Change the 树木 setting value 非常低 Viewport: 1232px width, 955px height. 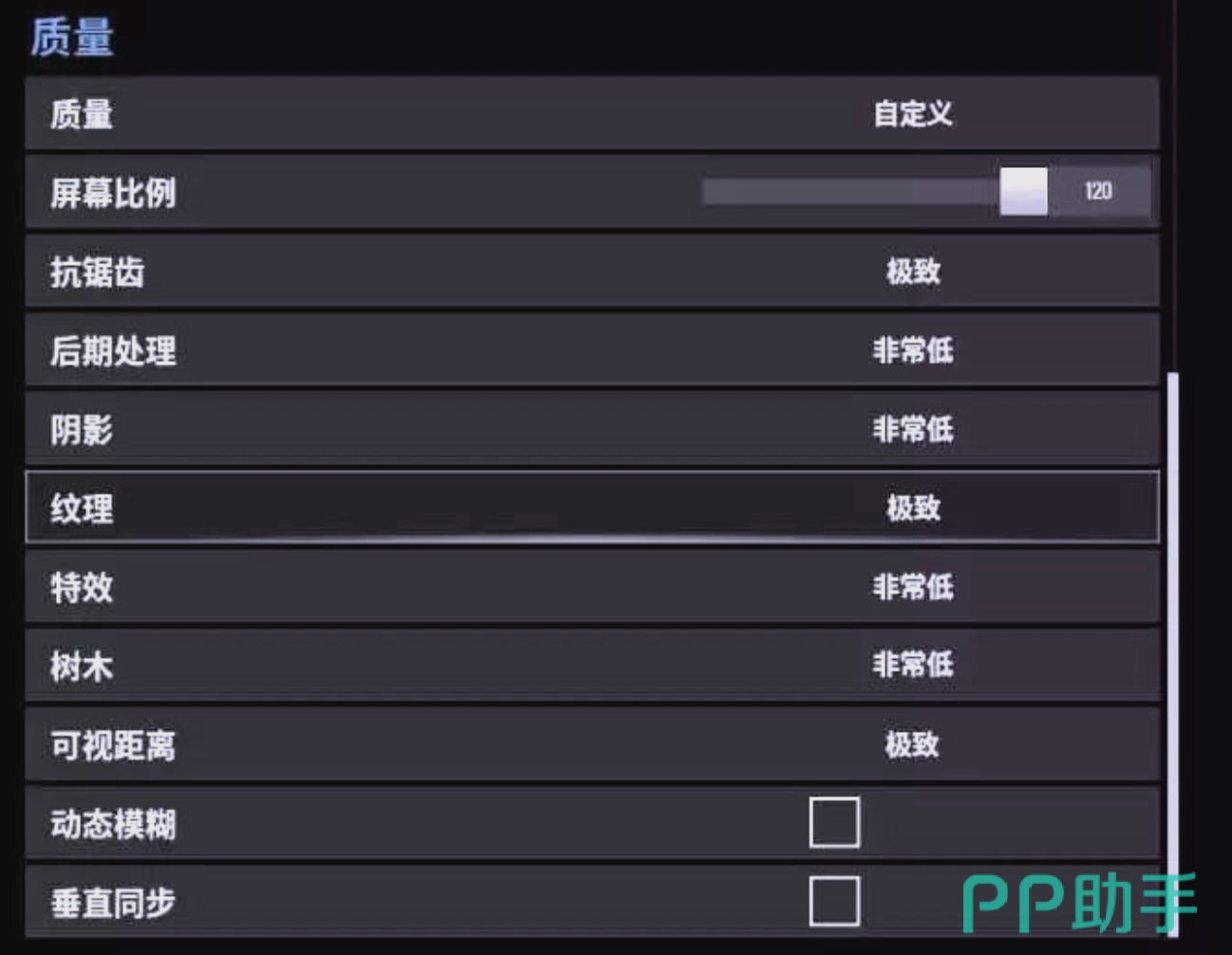[912, 665]
